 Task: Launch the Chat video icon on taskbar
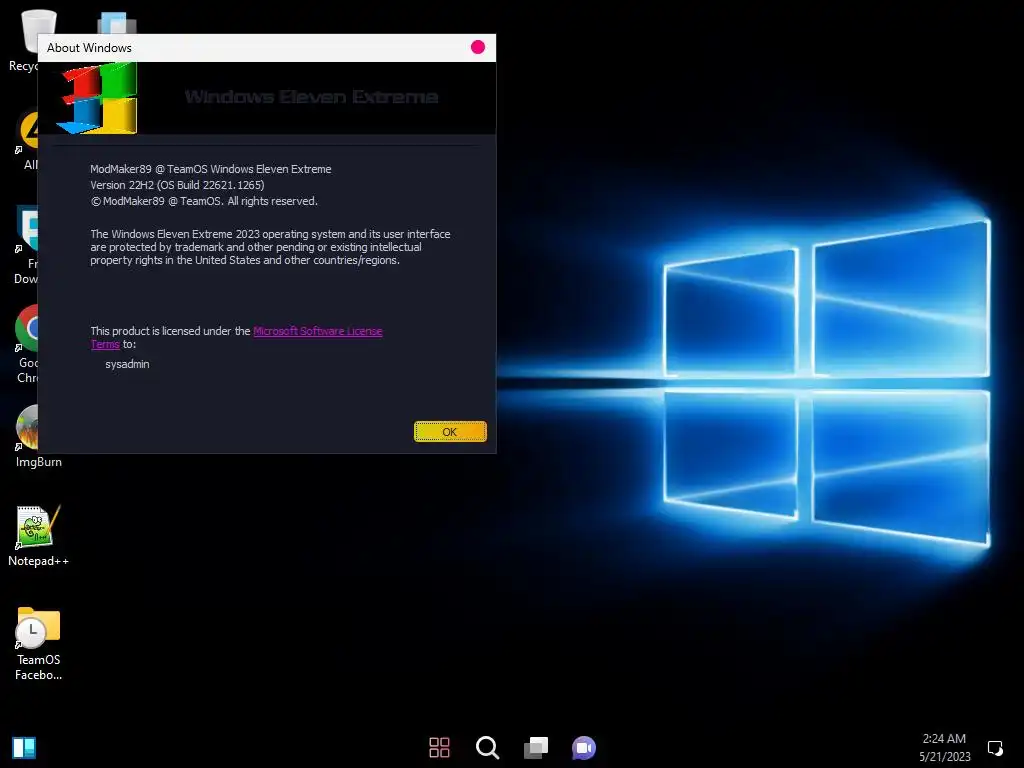[584, 748]
